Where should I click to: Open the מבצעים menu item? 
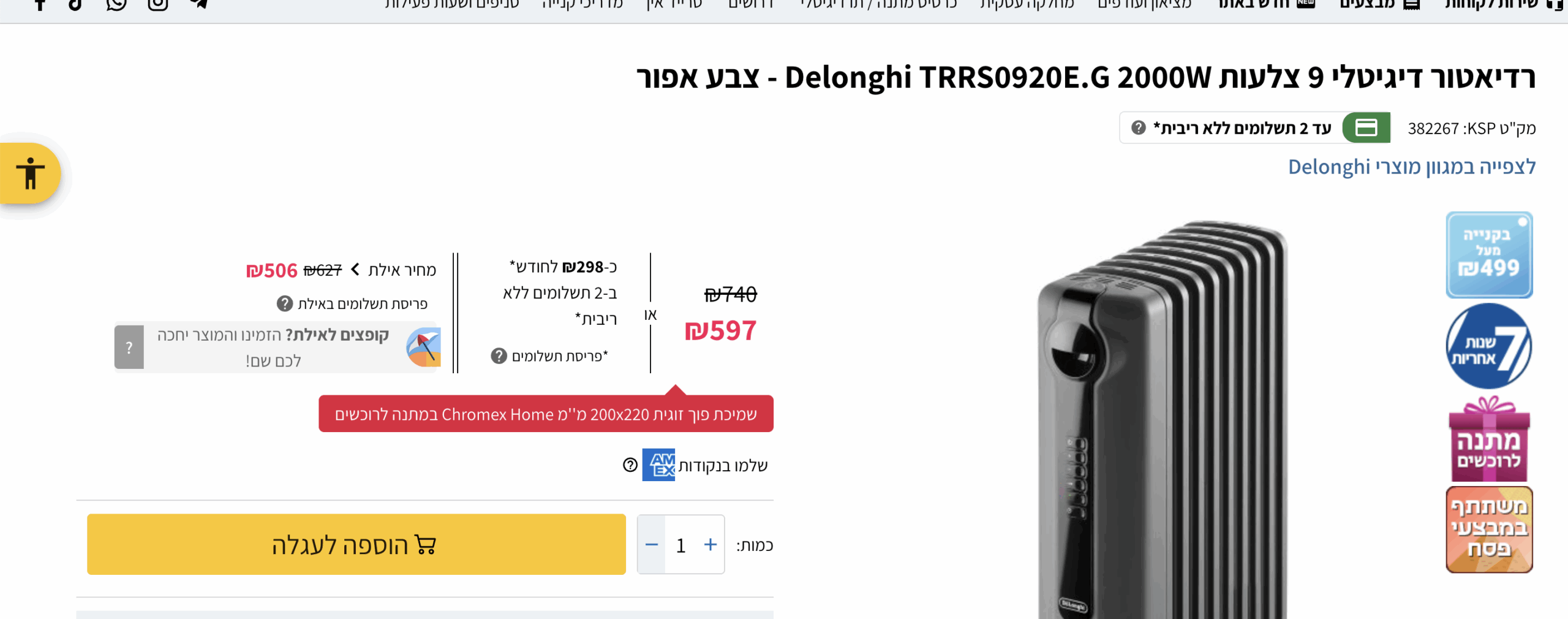[x=1379, y=4]
